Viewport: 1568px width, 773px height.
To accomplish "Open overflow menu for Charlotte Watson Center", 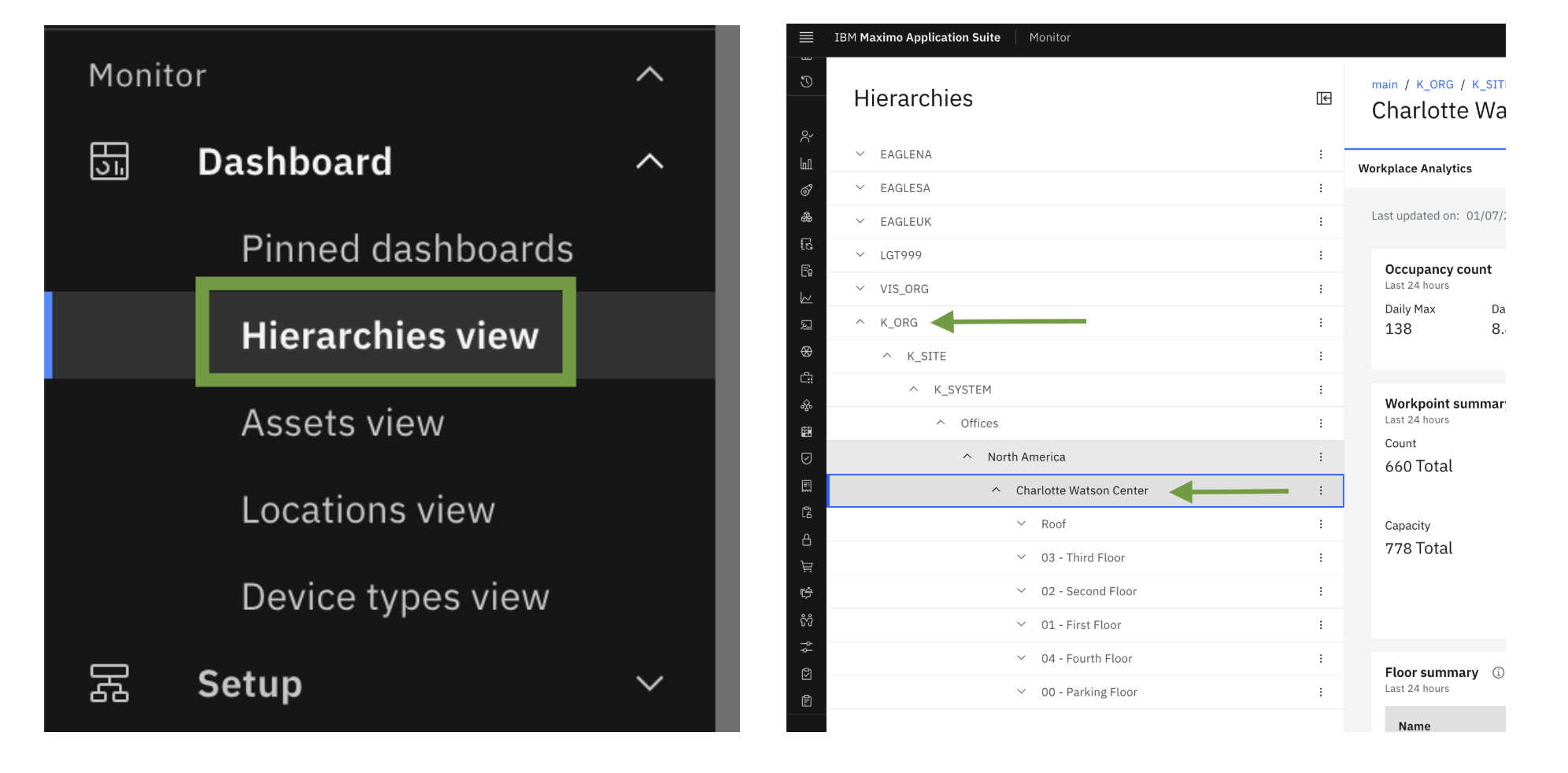I will point(1321,490).
